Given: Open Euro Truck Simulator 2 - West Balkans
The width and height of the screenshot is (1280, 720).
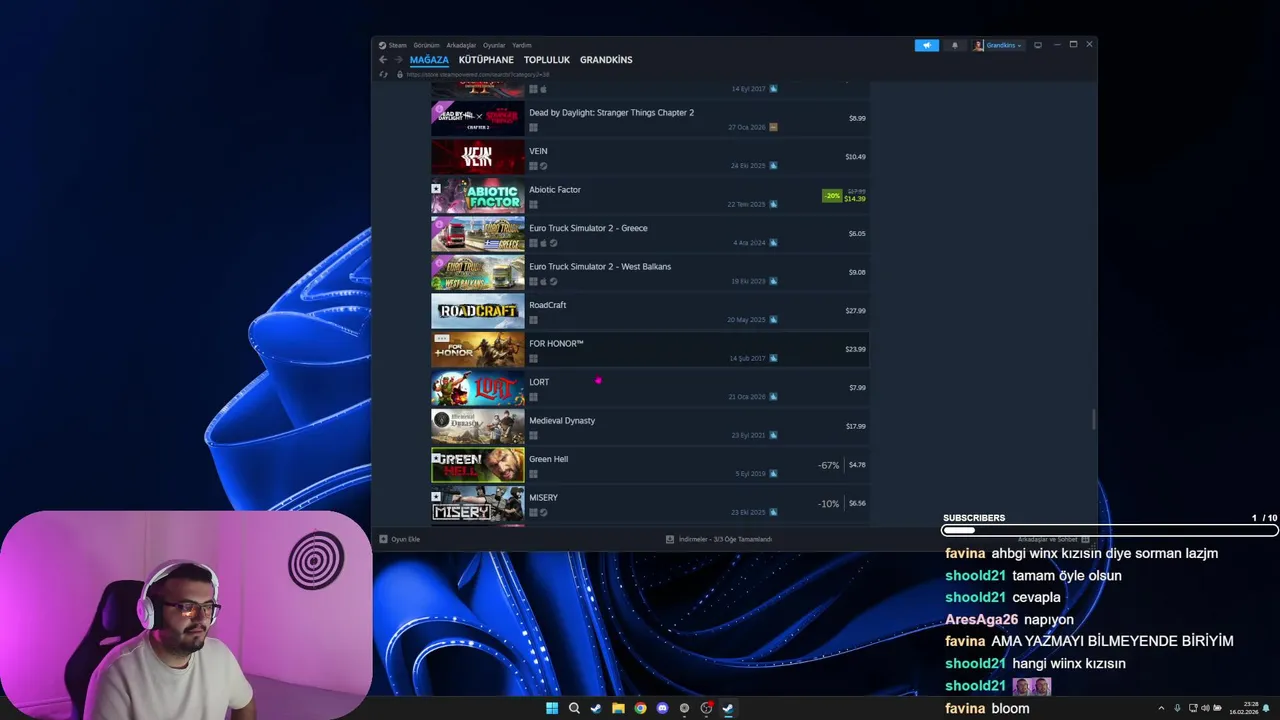Looking at the screenshot, I should [x=650, y=273].
